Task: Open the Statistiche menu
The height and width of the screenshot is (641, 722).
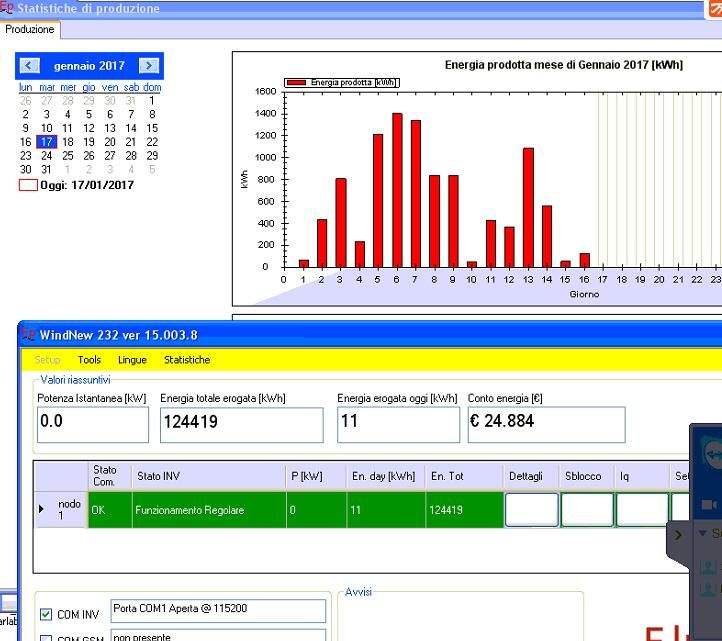Action: coord(187,360)
